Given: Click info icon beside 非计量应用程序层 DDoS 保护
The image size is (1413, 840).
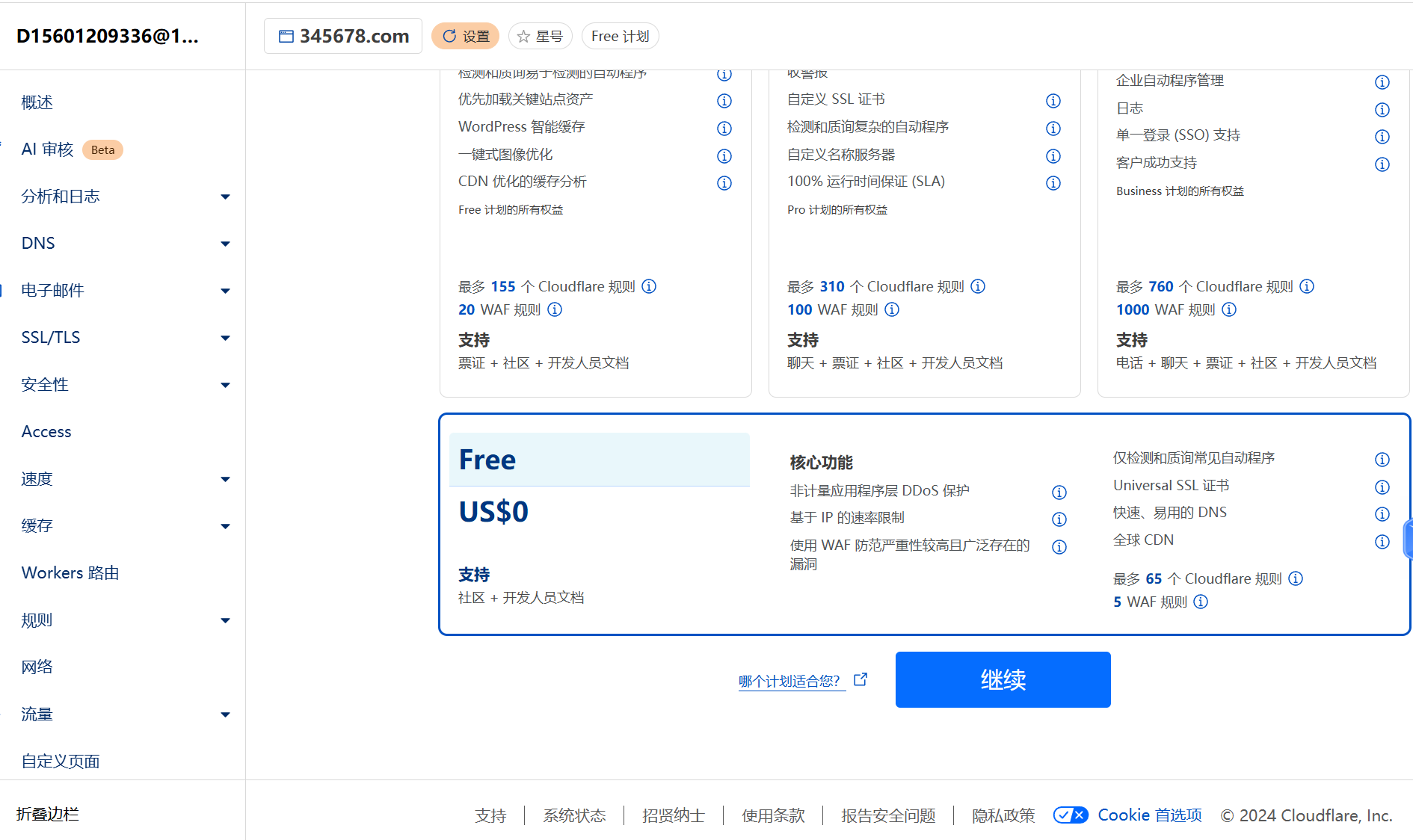Looking at the screenshot, I should coord(1059,492).
